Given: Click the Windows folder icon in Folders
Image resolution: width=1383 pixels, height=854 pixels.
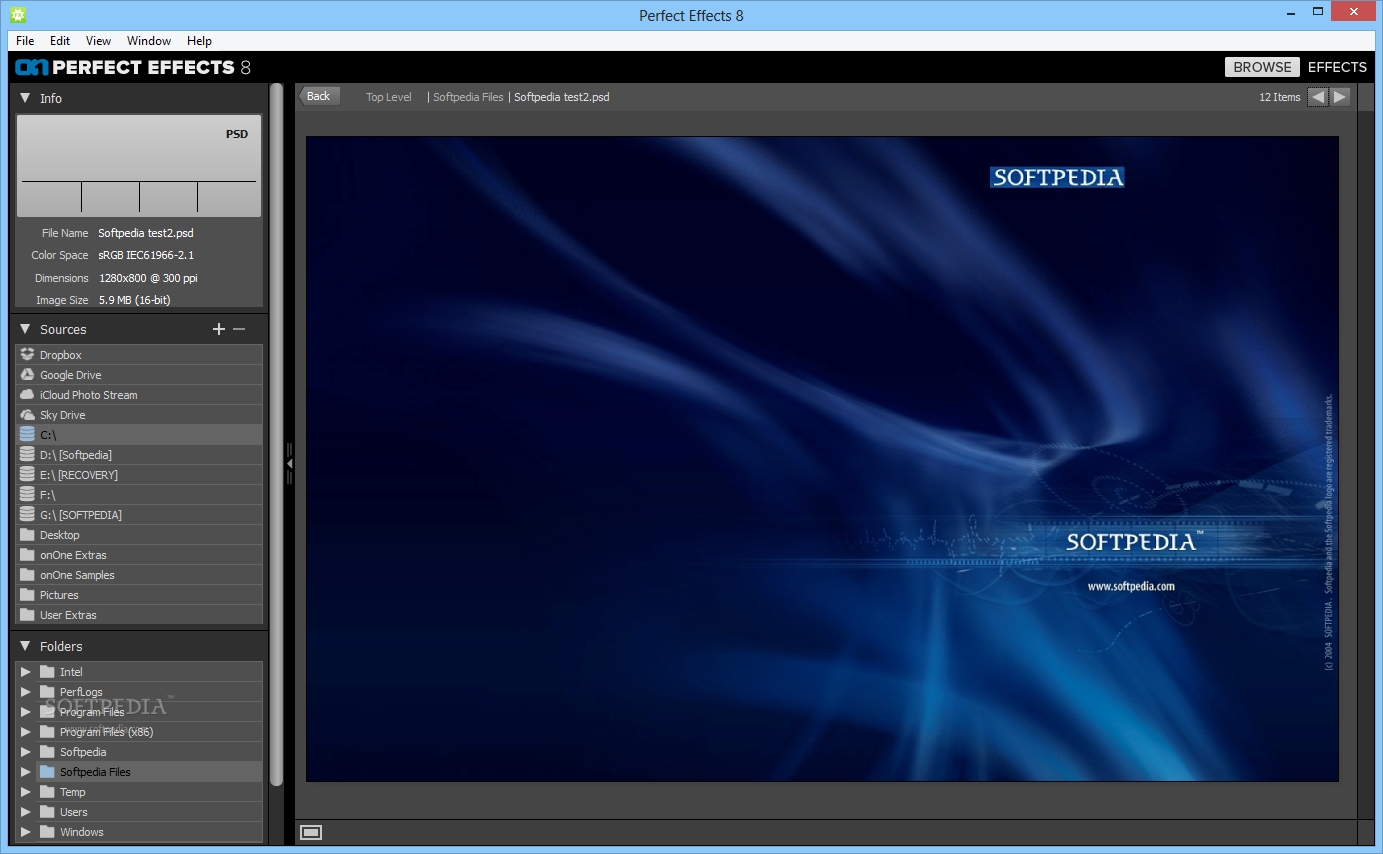Looking at the screenshot, I should [47, 832].
